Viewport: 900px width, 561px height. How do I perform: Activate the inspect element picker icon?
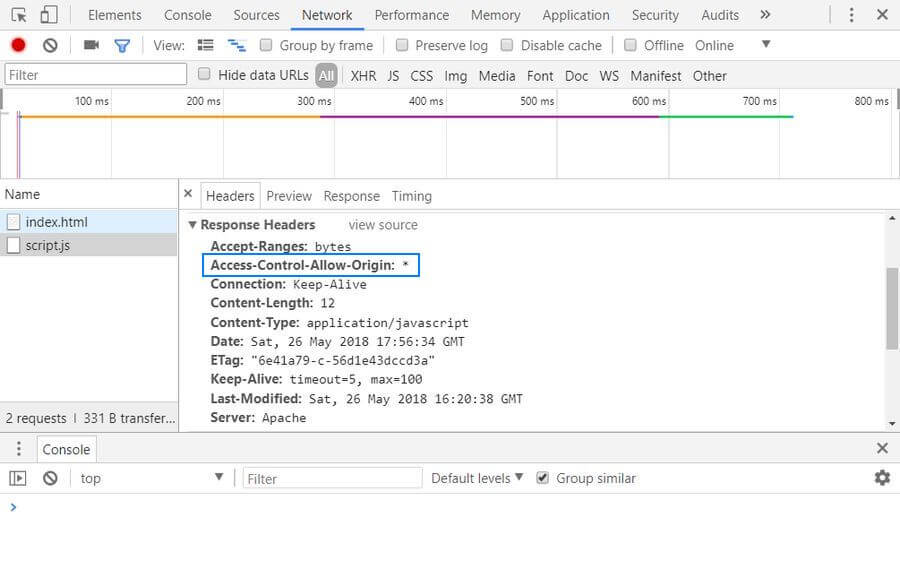coord(19,15)
